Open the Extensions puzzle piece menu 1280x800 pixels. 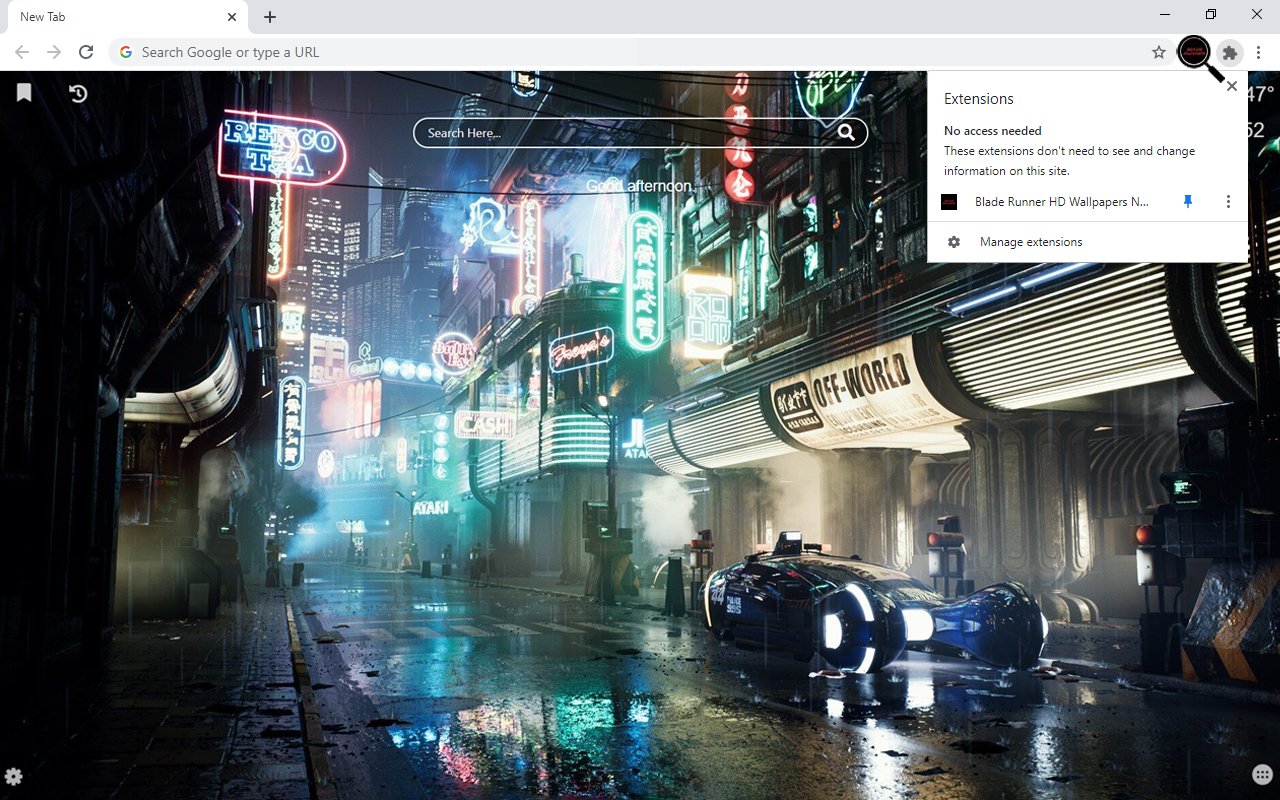[1230, 52]
